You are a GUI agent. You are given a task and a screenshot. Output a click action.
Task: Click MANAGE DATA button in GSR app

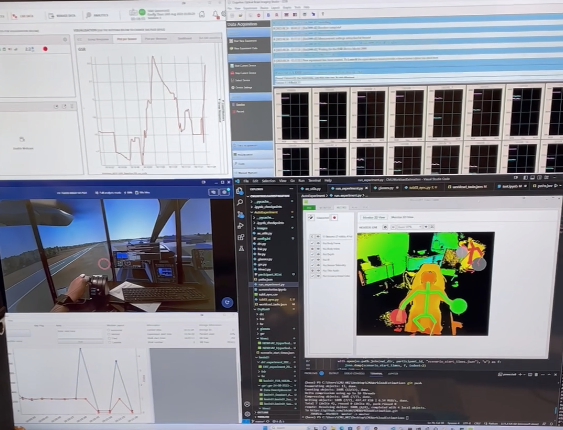pyautogui.click(x=62, y=16)
